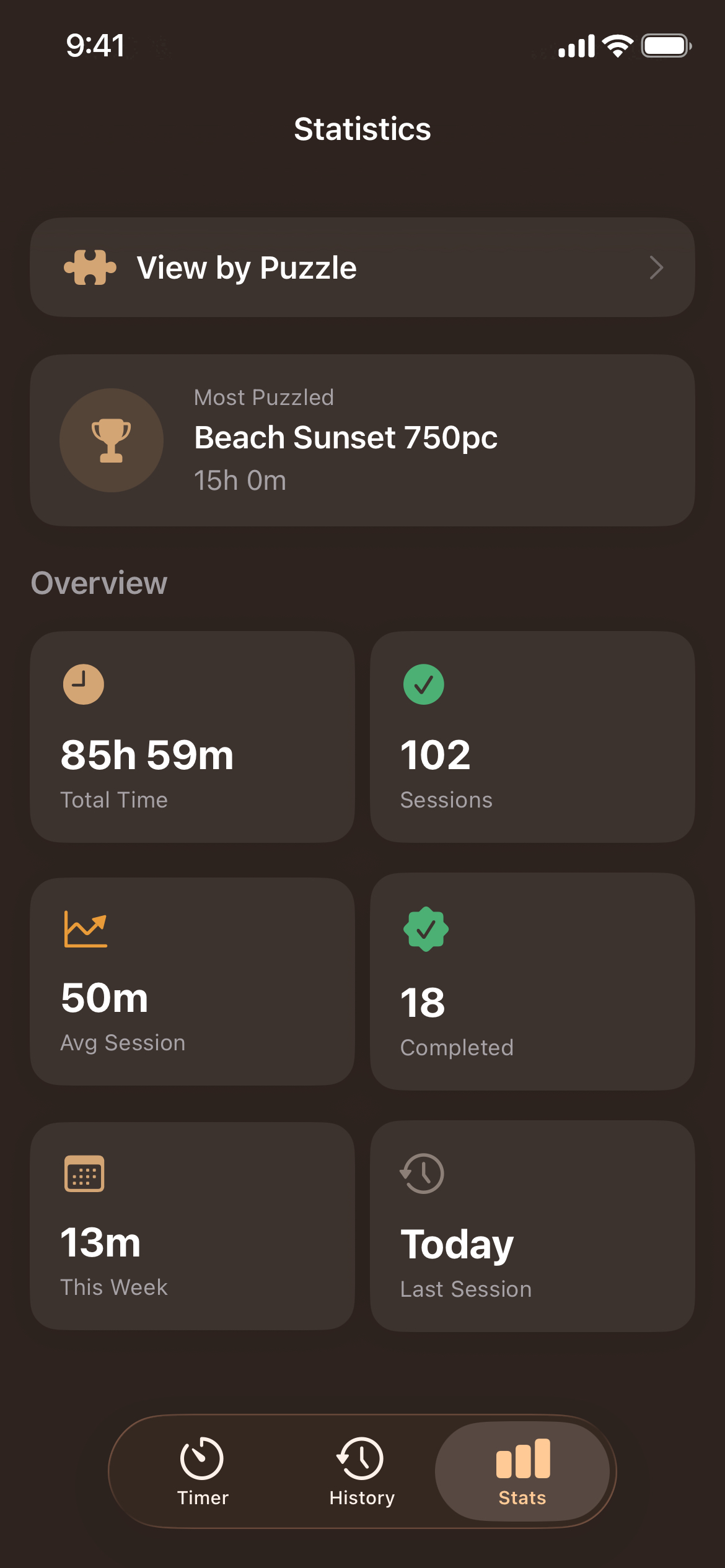The image size is (725, 1568).
Task: Select the Stats tab
Action: [522, 1471]
